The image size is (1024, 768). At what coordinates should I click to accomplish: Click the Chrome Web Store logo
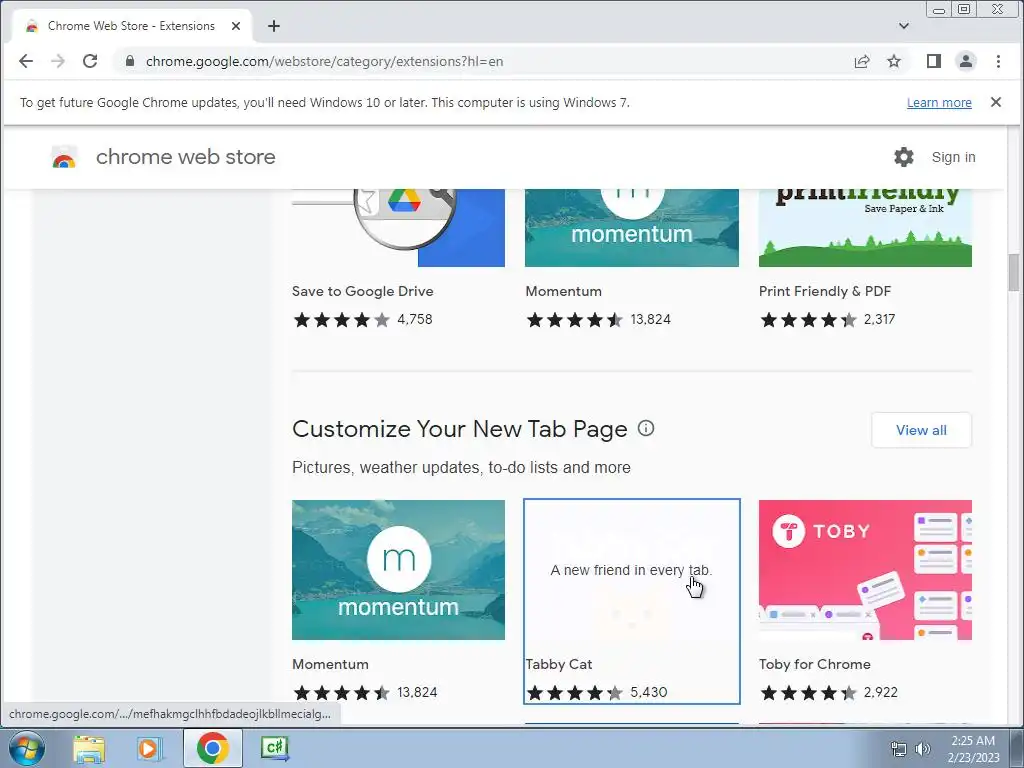pos(64,157)
